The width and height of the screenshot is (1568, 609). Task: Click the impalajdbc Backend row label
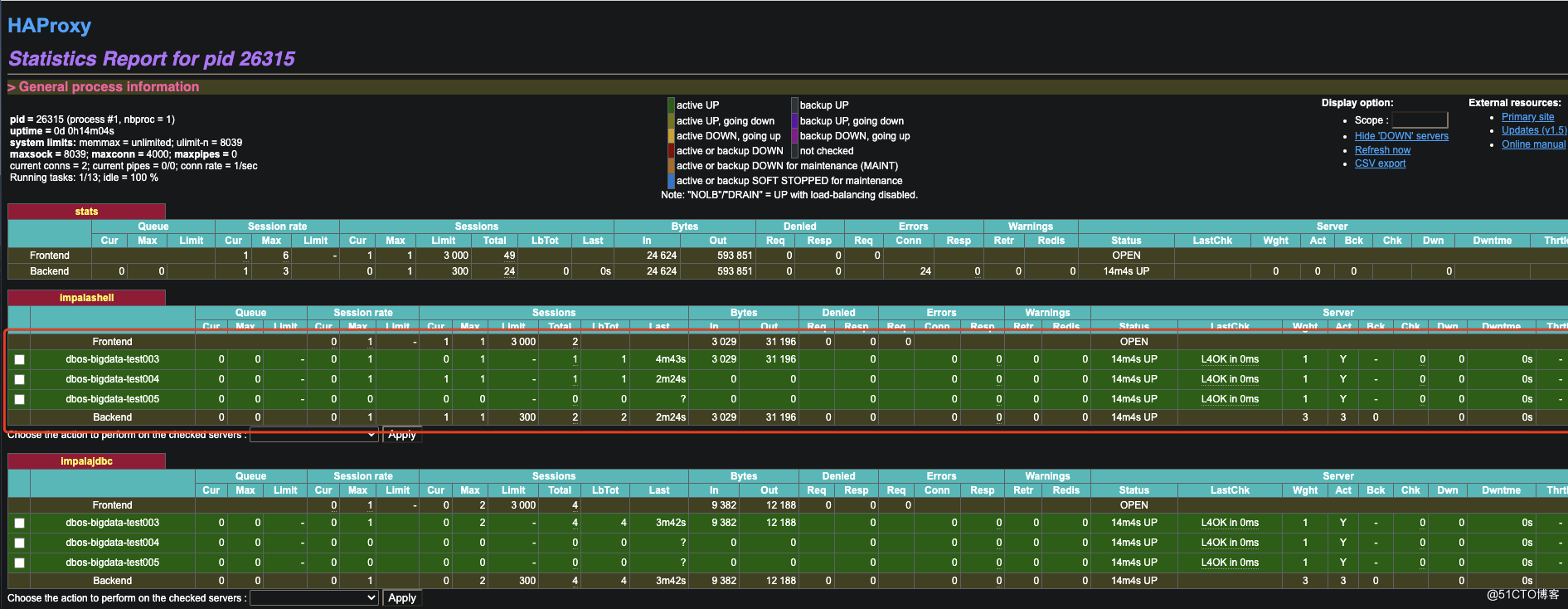[112, 581]
